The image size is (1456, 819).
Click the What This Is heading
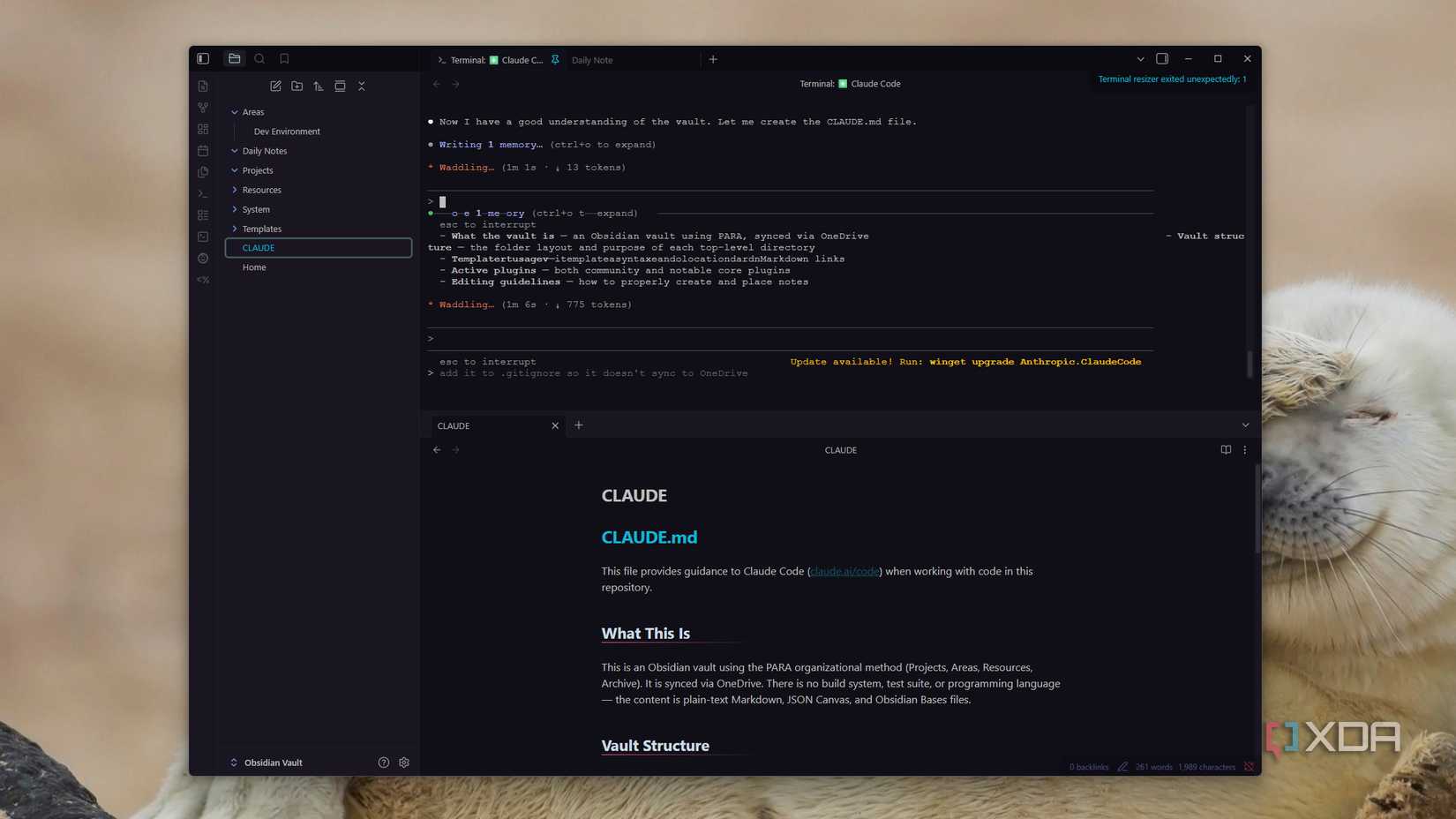(646, 634)
